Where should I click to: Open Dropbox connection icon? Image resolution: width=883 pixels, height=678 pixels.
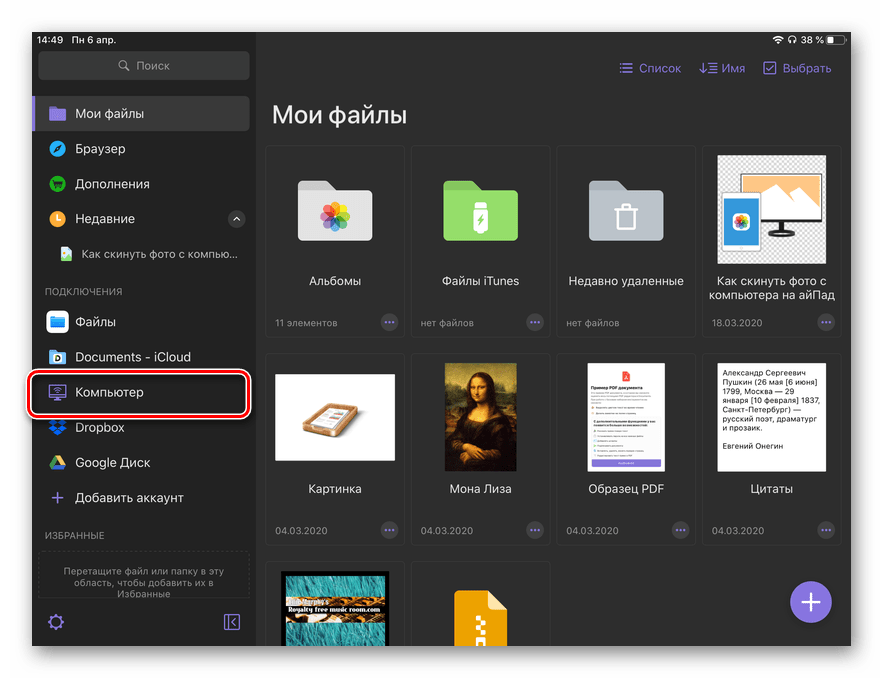pos(57,427)
